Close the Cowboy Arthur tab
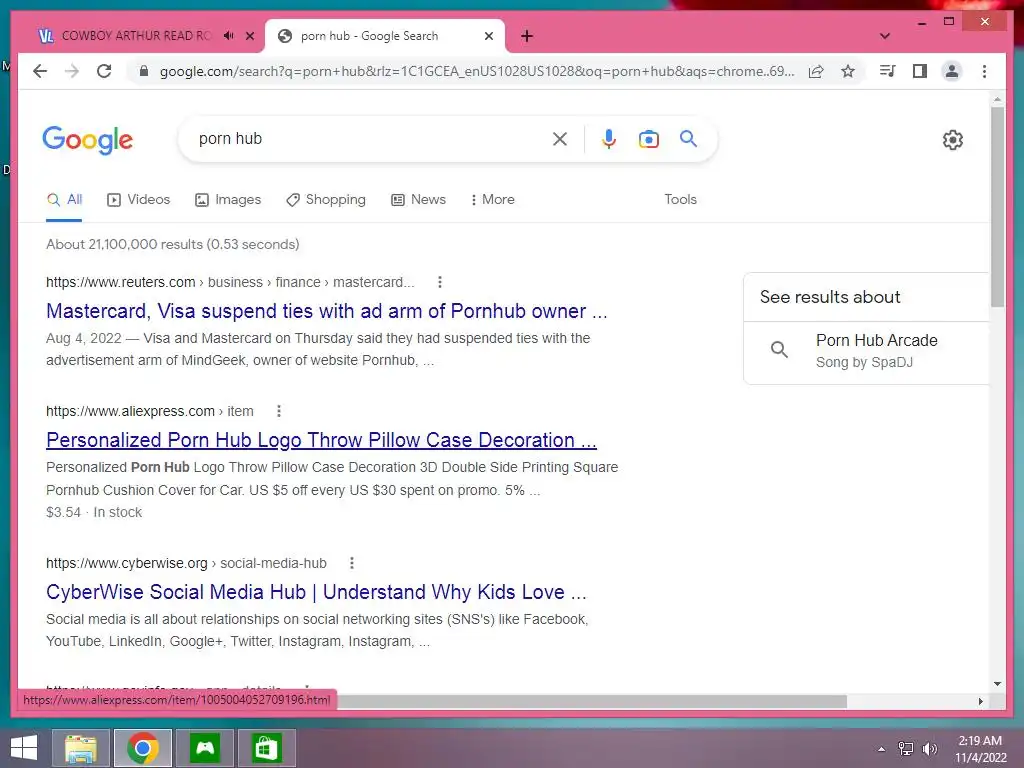 coord(249,36)
